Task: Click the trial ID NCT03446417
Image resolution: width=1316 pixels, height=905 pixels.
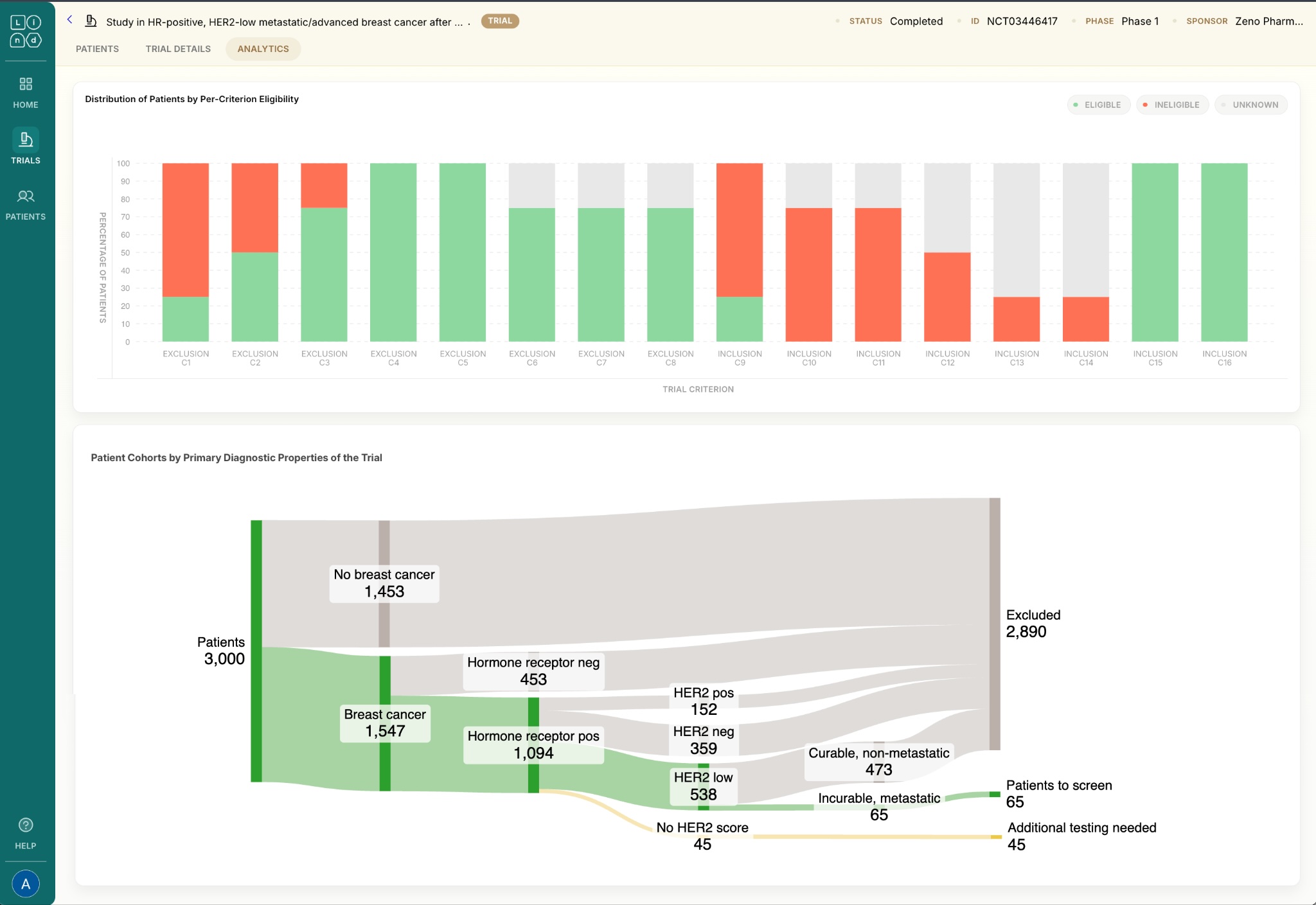Action: tap(1021, 21)
